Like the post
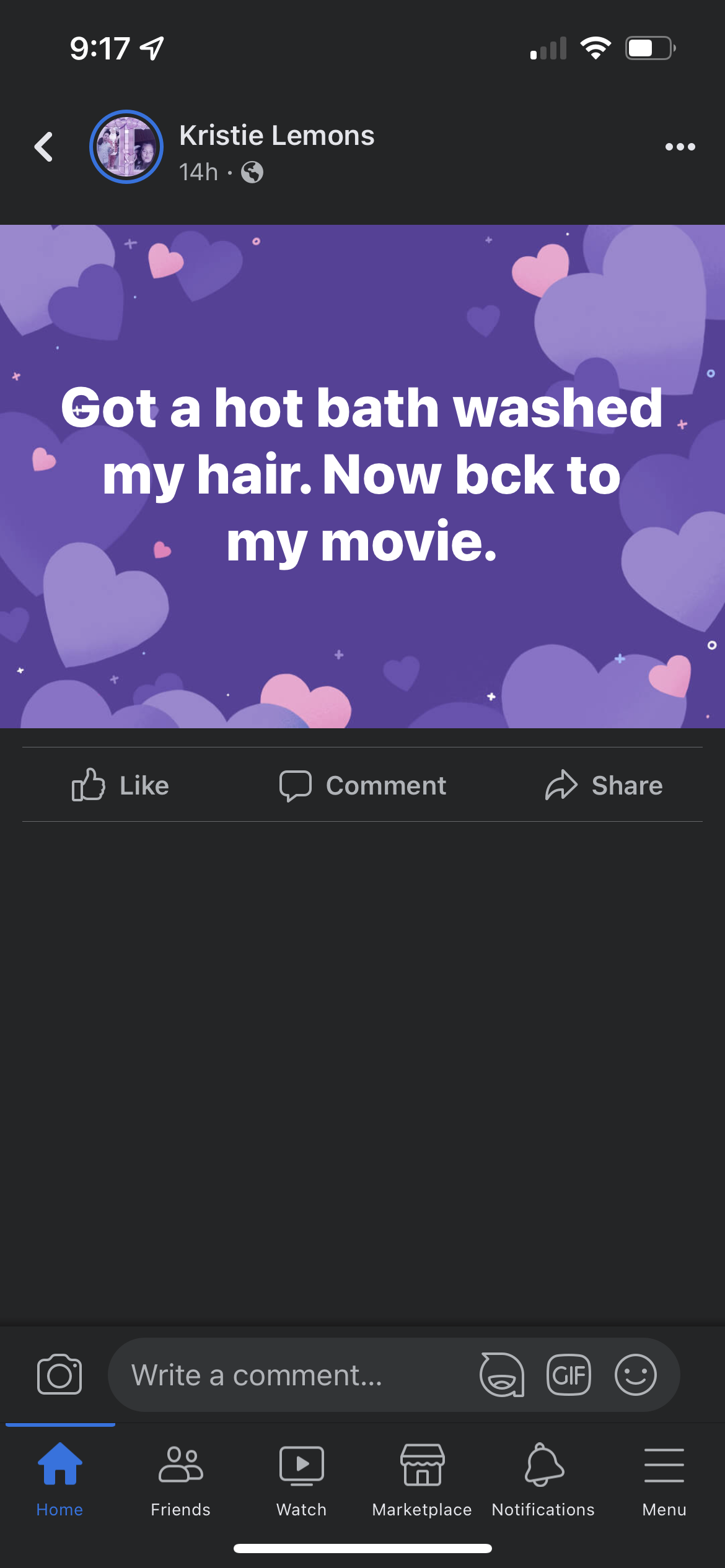Viewport: 725px width, 1568px height. point(120,785)
